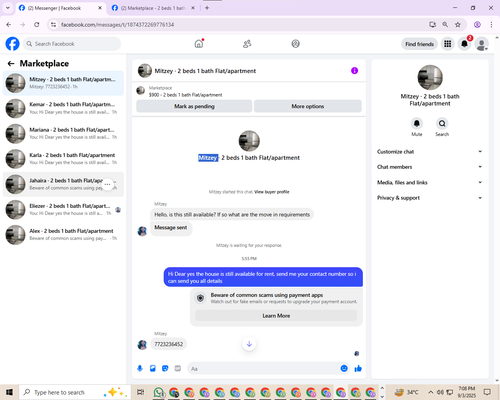Select the 7723236452 phone number message
The image size is (500, 400).
tap(169, 344)
